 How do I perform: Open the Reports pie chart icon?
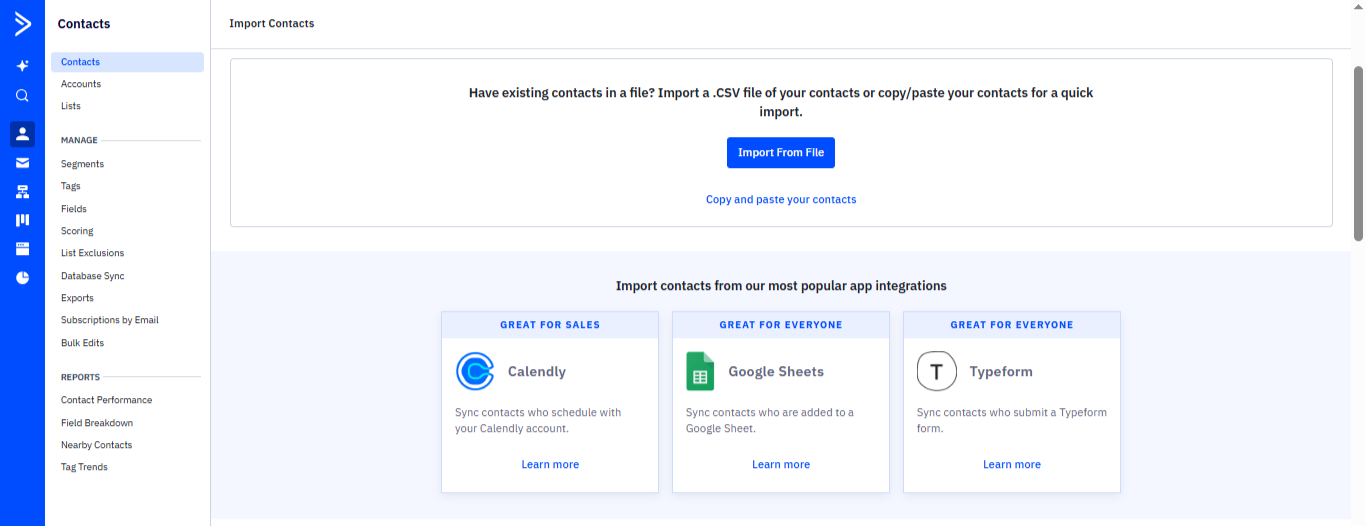click(22, 278)
